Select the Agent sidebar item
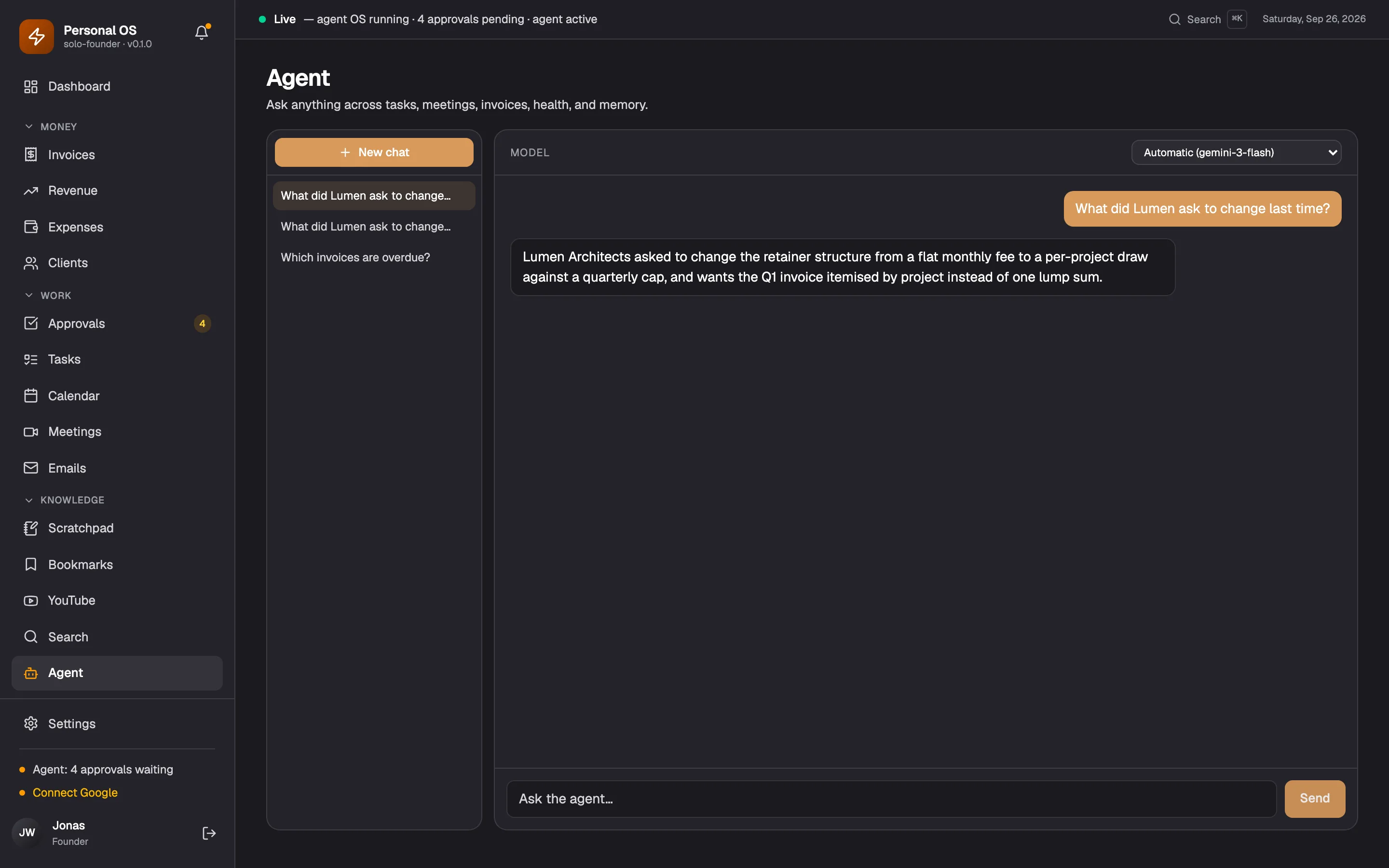The image size is (1389, 868). click(x=117, y=673)
